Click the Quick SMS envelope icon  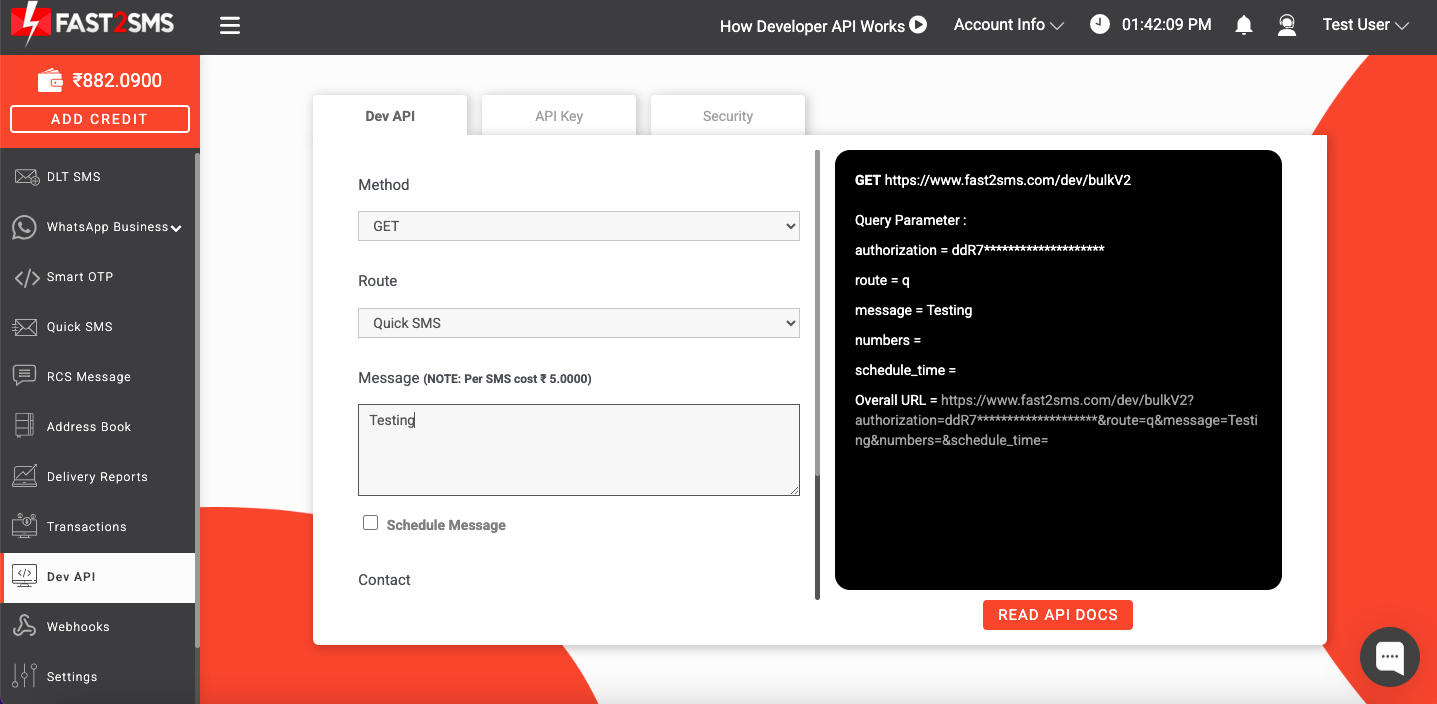click(x=25, y=327)
